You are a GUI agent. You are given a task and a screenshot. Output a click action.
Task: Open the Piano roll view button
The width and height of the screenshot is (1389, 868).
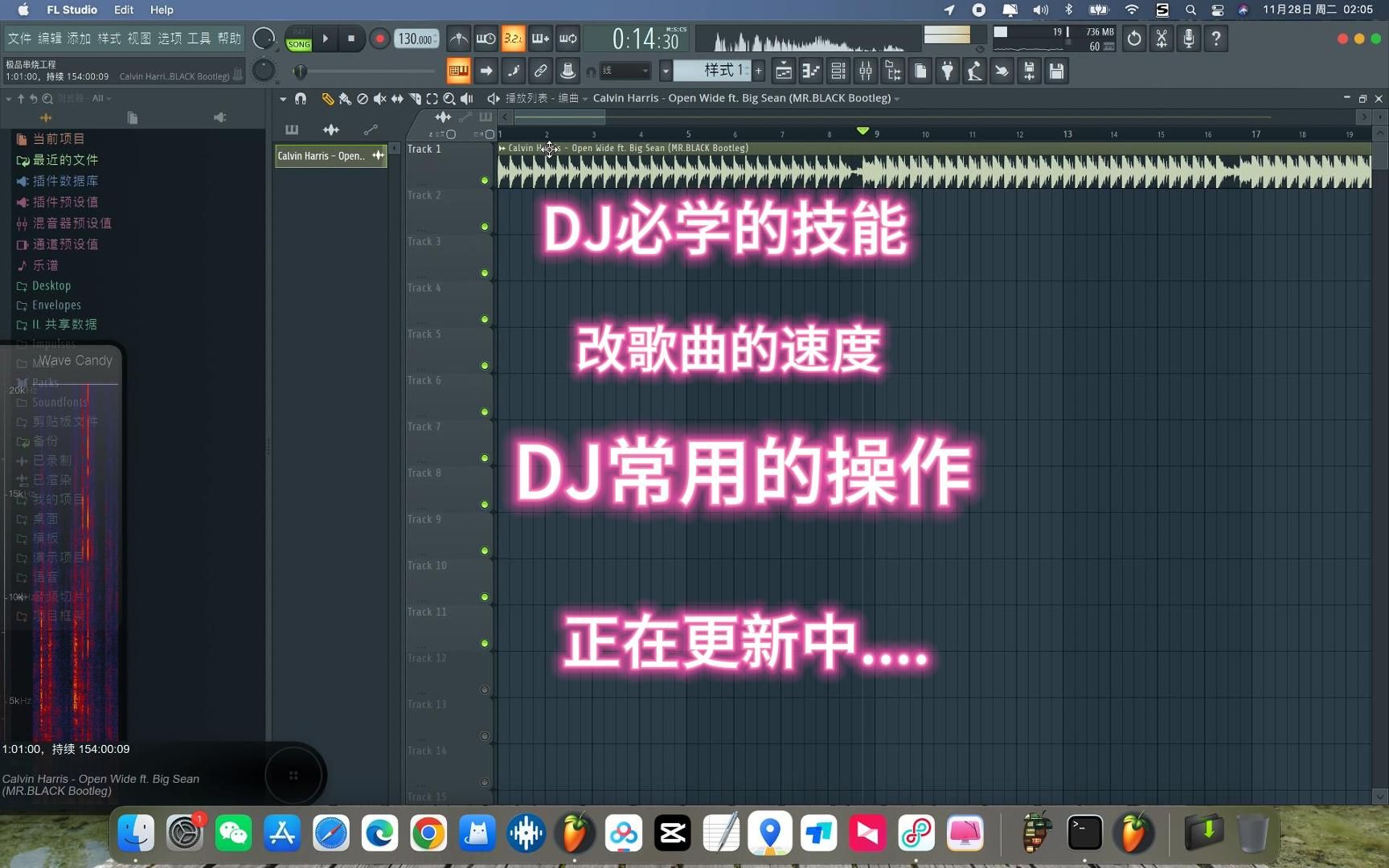[x=811, y=71]
